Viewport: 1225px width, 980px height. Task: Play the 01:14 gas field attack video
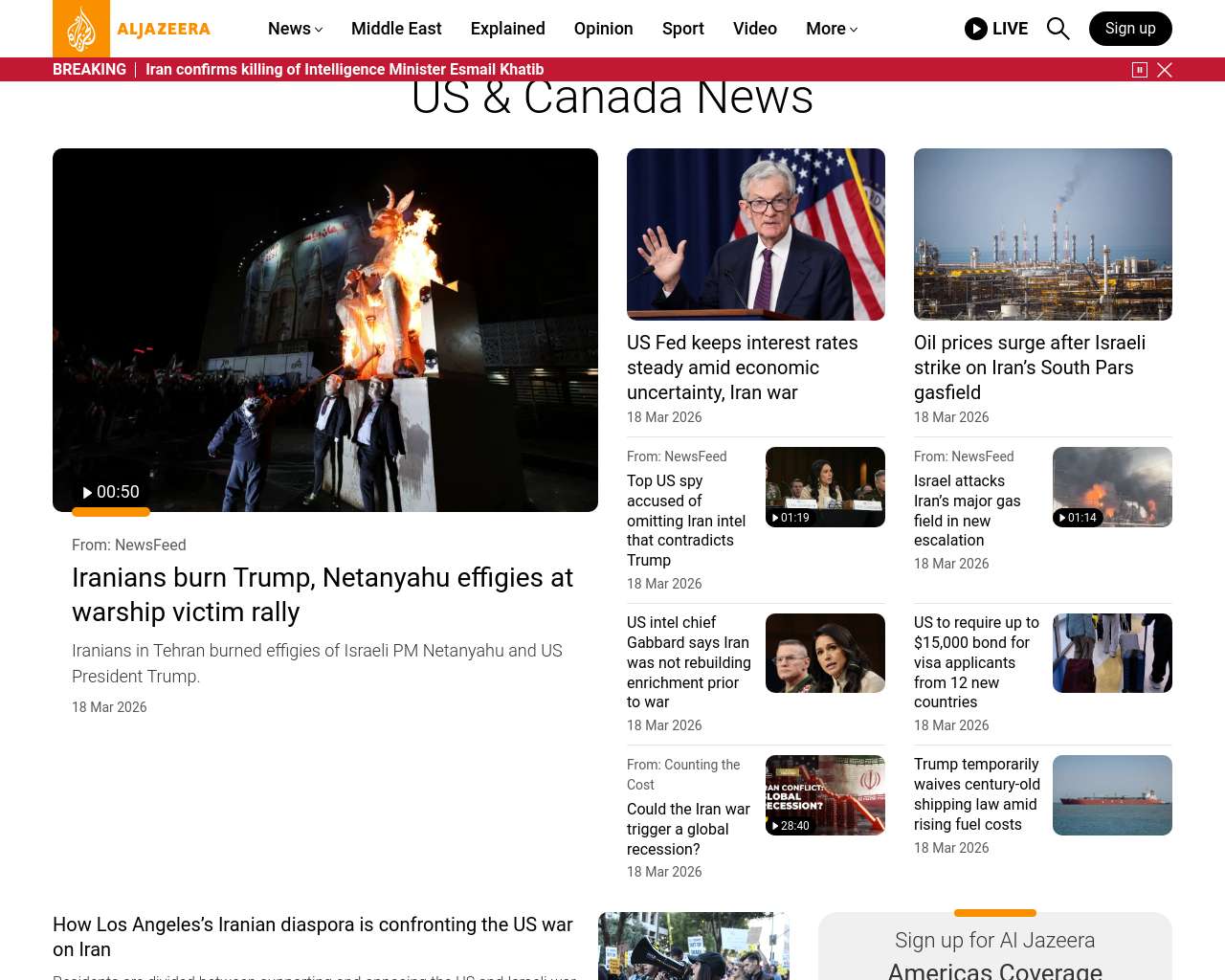pyautogui.click(x=1112, y=487)
